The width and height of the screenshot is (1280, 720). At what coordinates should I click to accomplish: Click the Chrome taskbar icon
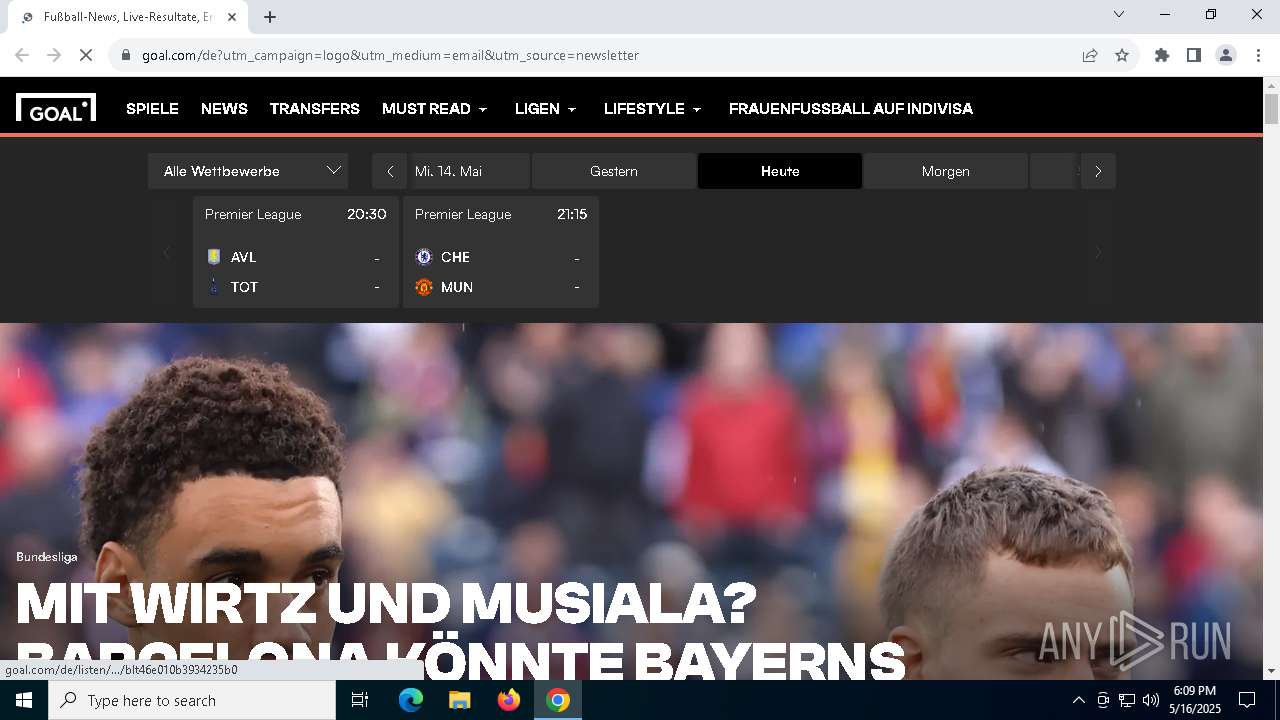[558, 700]
